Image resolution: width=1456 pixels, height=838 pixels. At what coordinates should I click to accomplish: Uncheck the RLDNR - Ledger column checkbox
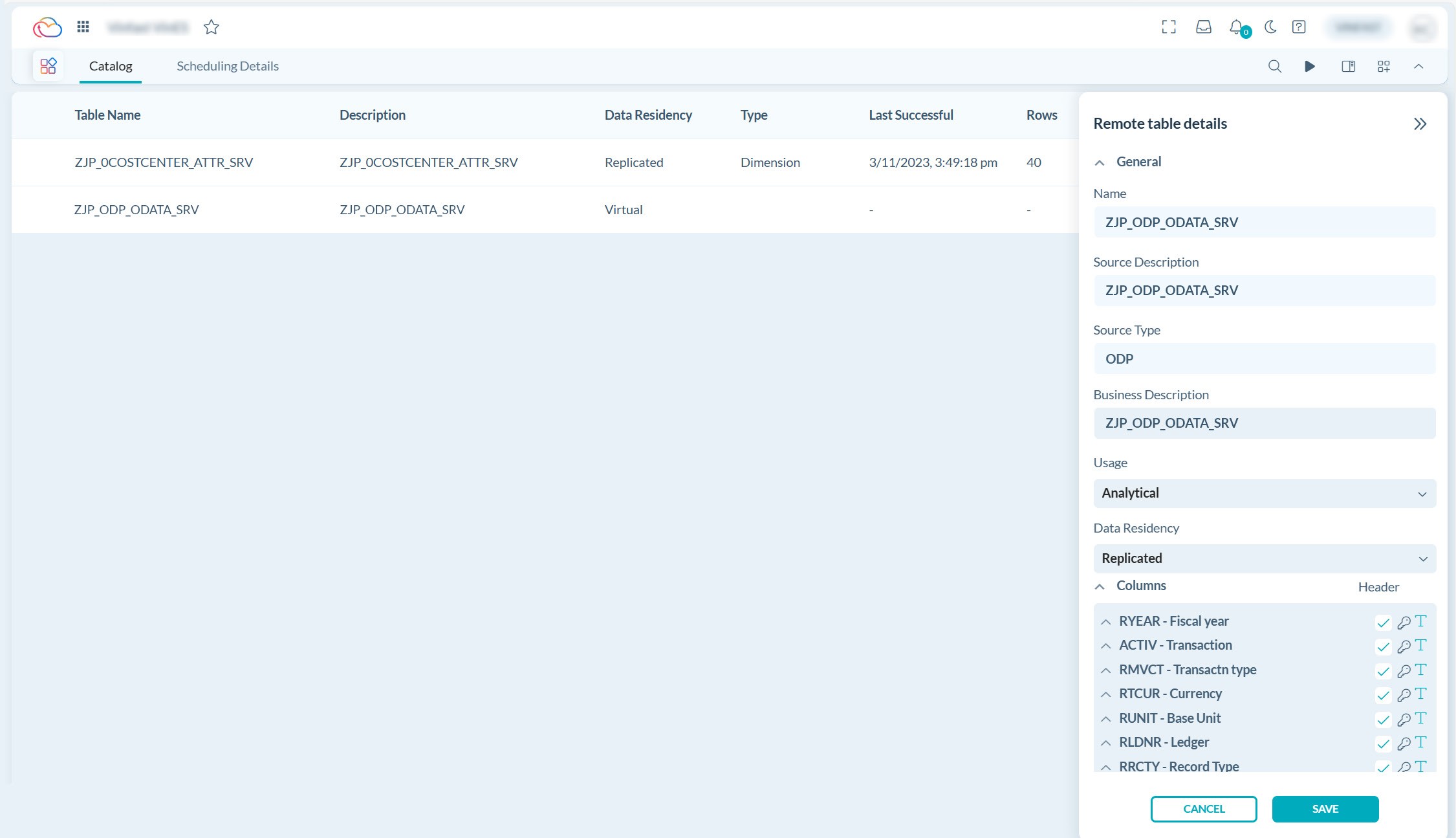tap(1384, 743)
